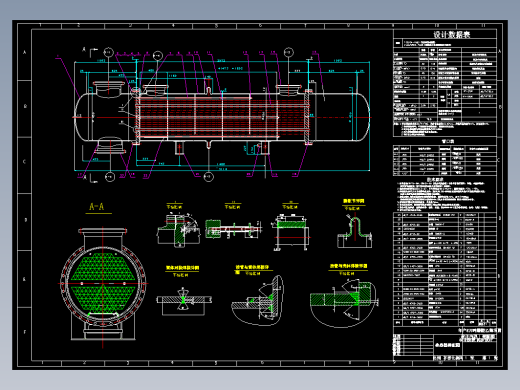Select the tie rod detail view
The width and height of the screenshot is (520, 390).
point(233,229)
